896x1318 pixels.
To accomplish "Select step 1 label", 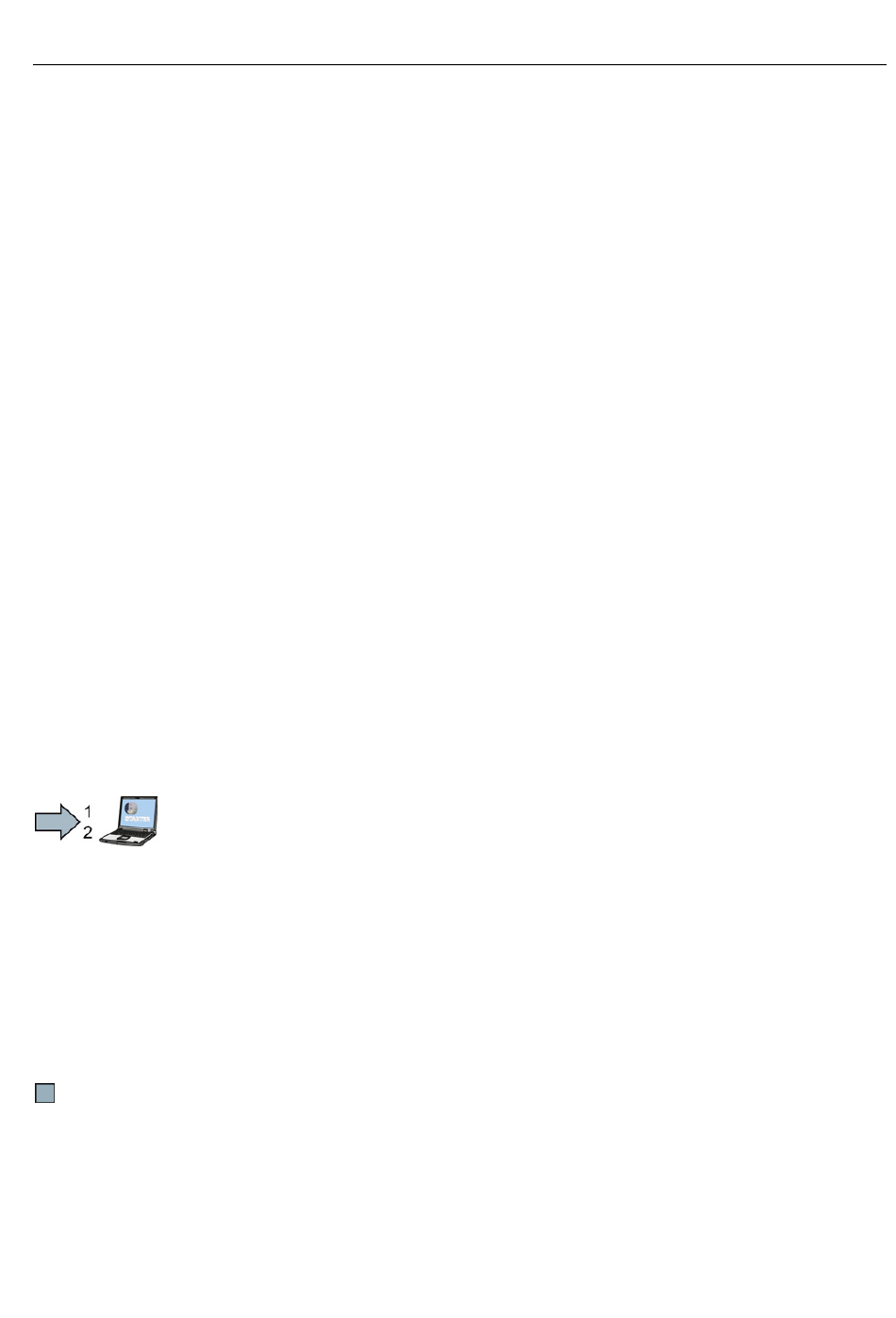I will click(x=88, y=810).
